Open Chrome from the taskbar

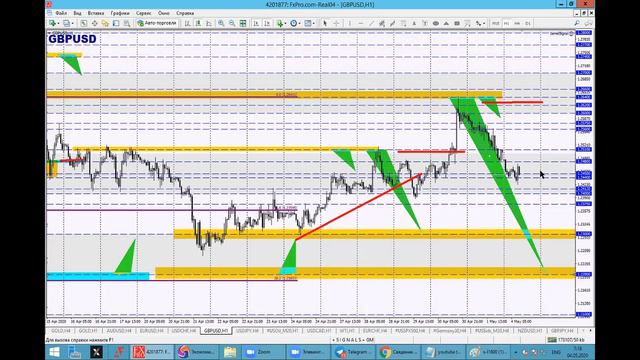click(x=398, y=352)
